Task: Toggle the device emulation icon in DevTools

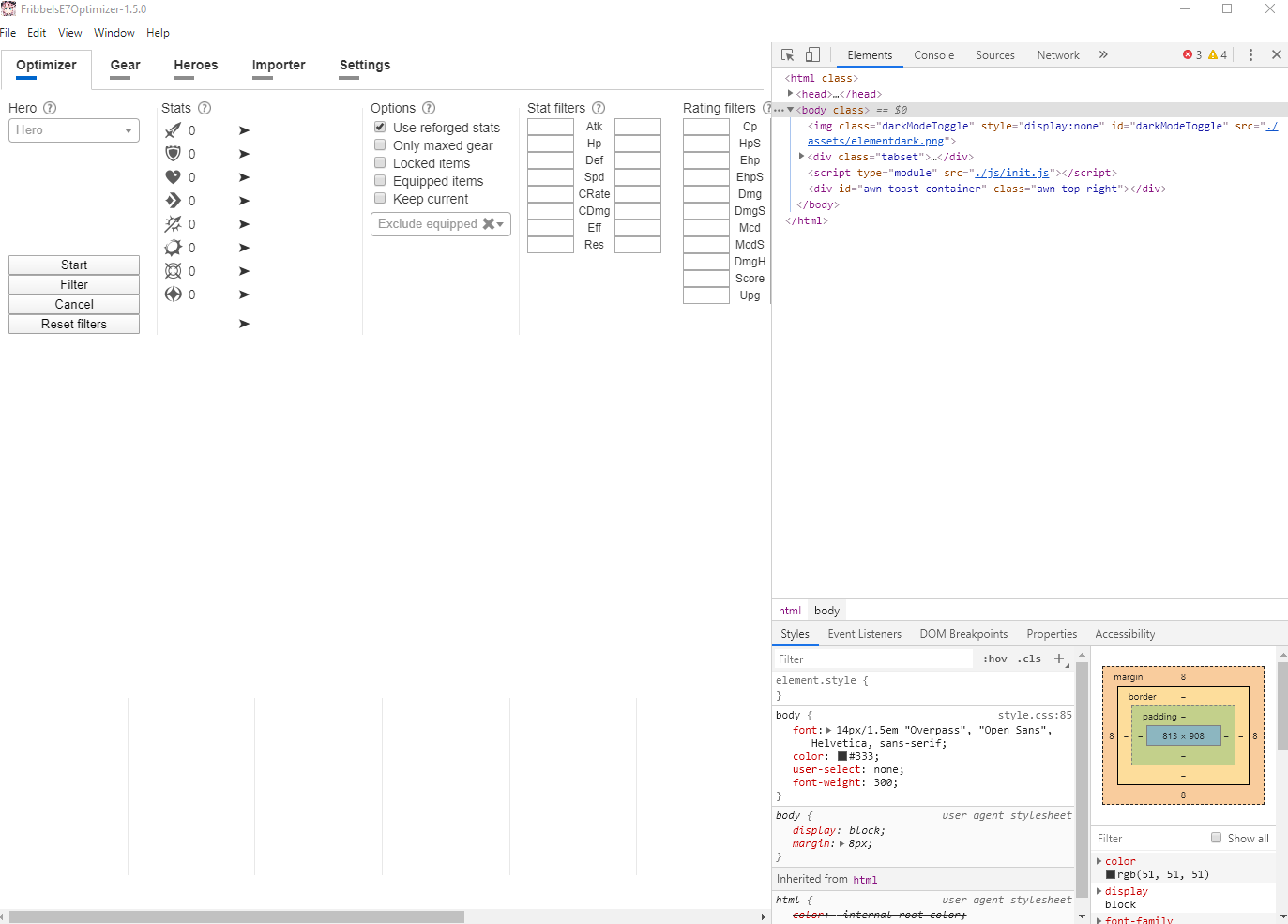Action: (812, 54)
